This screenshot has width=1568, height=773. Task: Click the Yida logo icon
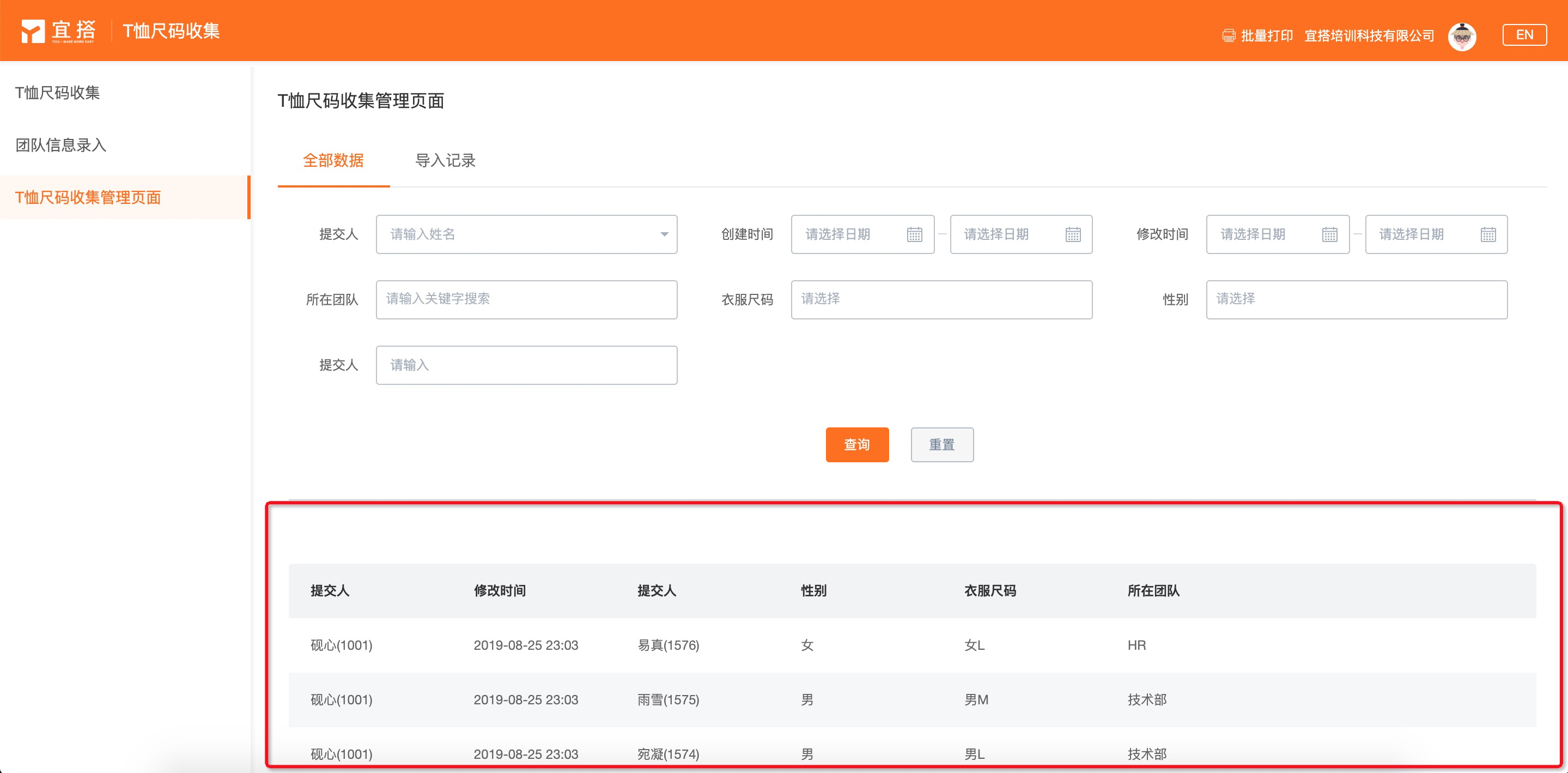[x=33, y=31]
